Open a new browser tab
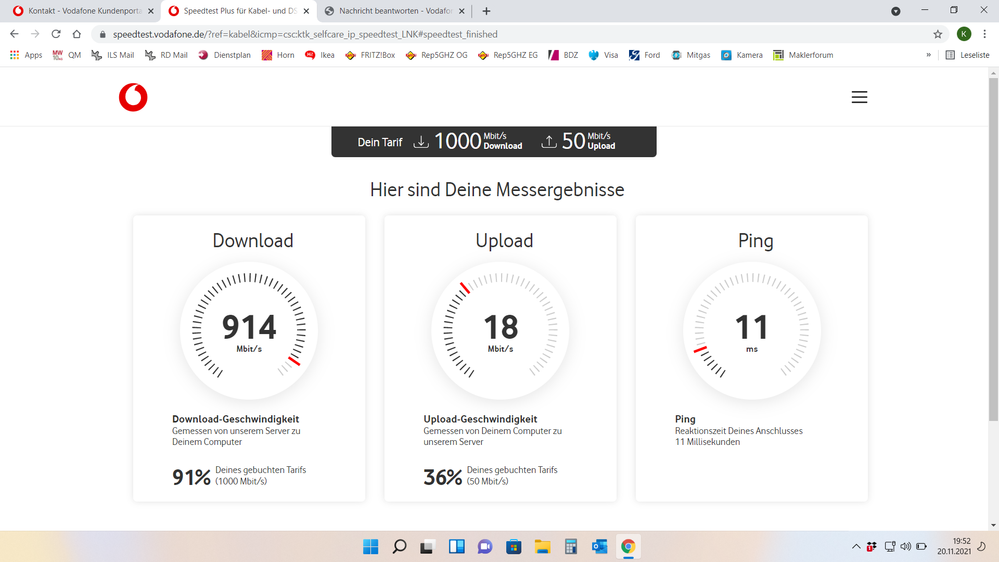999x562 pixels. [486, 11]
